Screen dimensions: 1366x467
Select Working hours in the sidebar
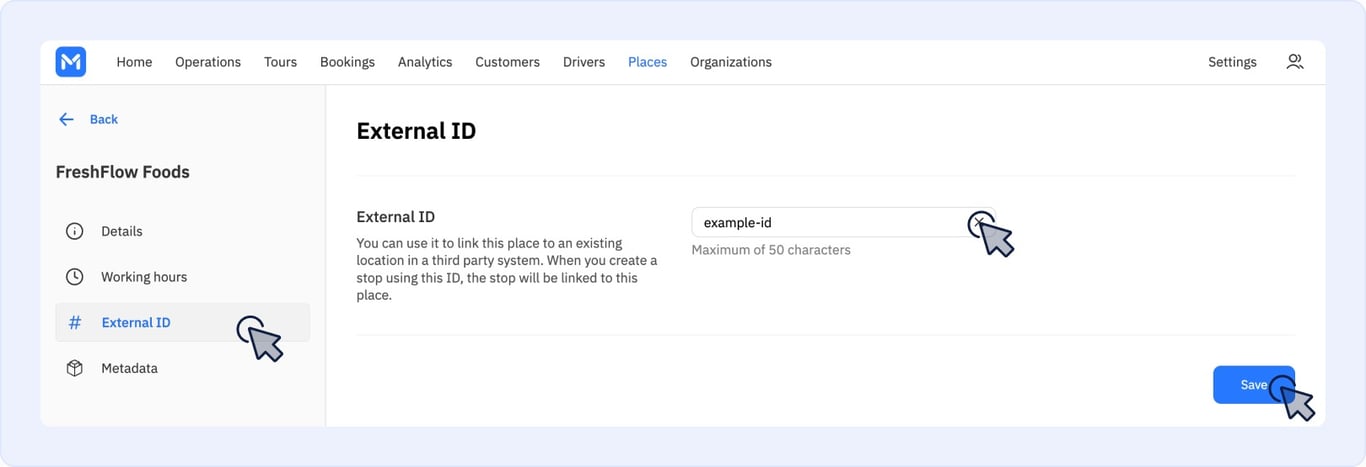182,277
